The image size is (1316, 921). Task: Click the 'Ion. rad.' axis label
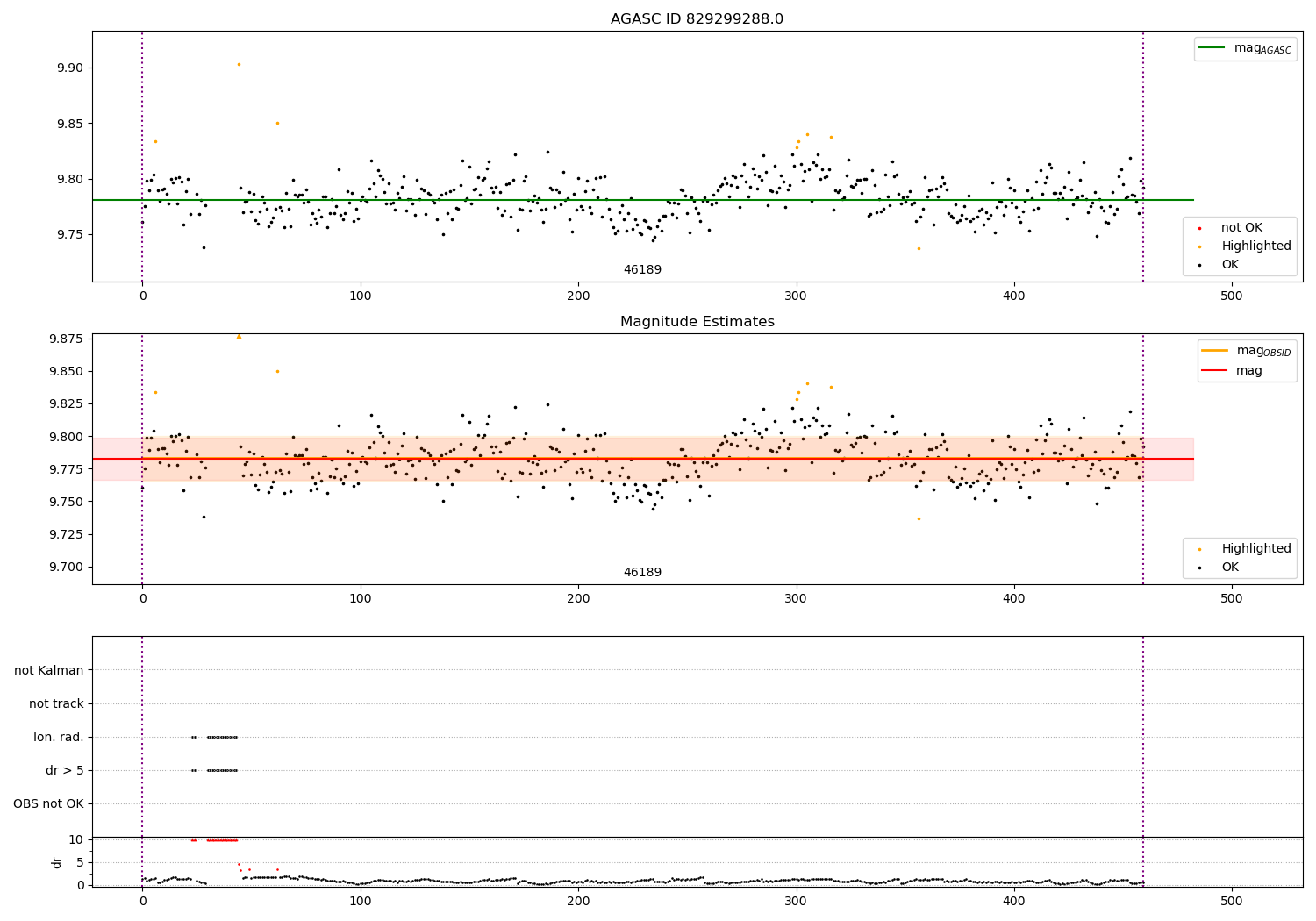point(59,737)
